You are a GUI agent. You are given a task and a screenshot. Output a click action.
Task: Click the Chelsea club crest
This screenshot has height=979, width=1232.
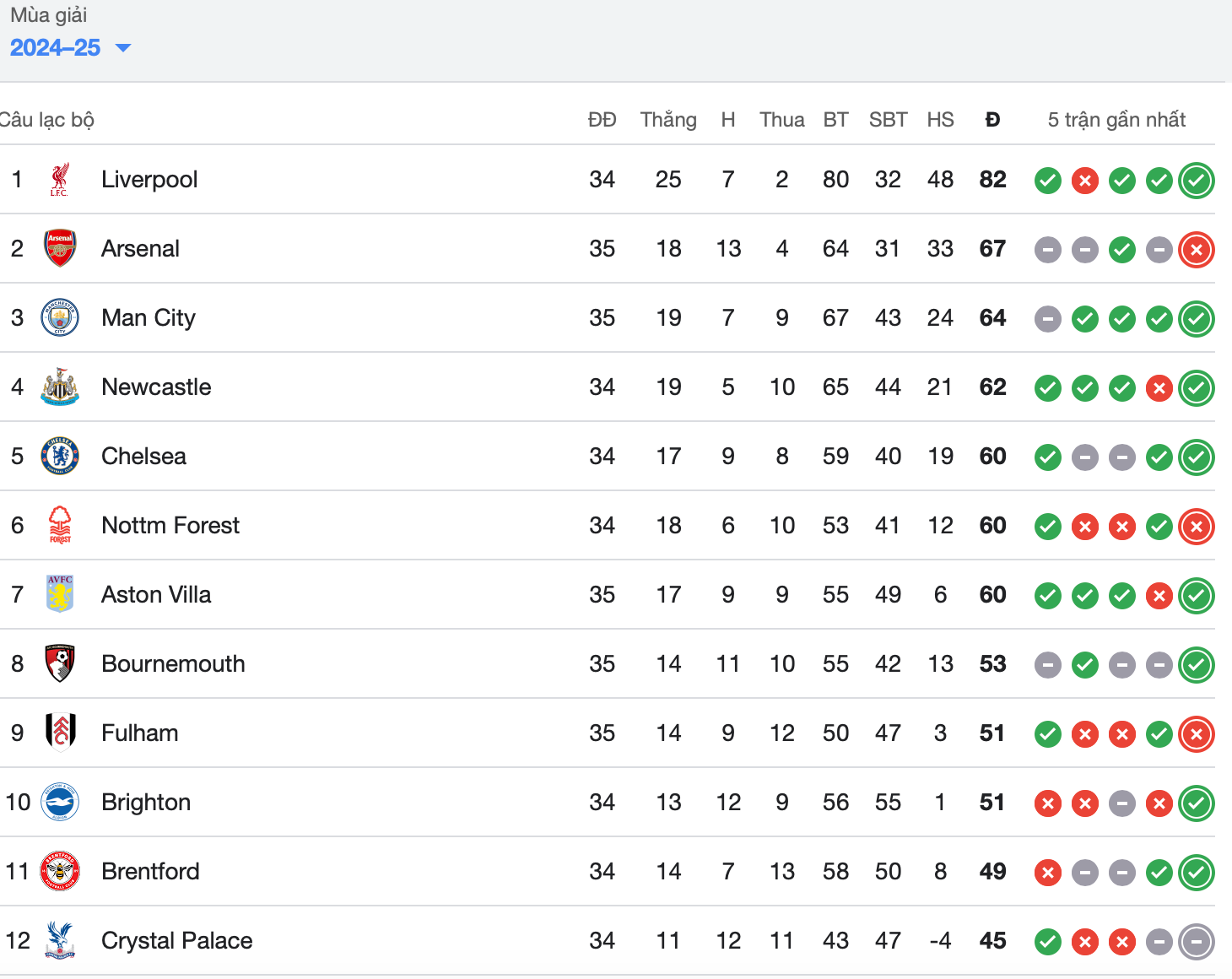(60, 457)
